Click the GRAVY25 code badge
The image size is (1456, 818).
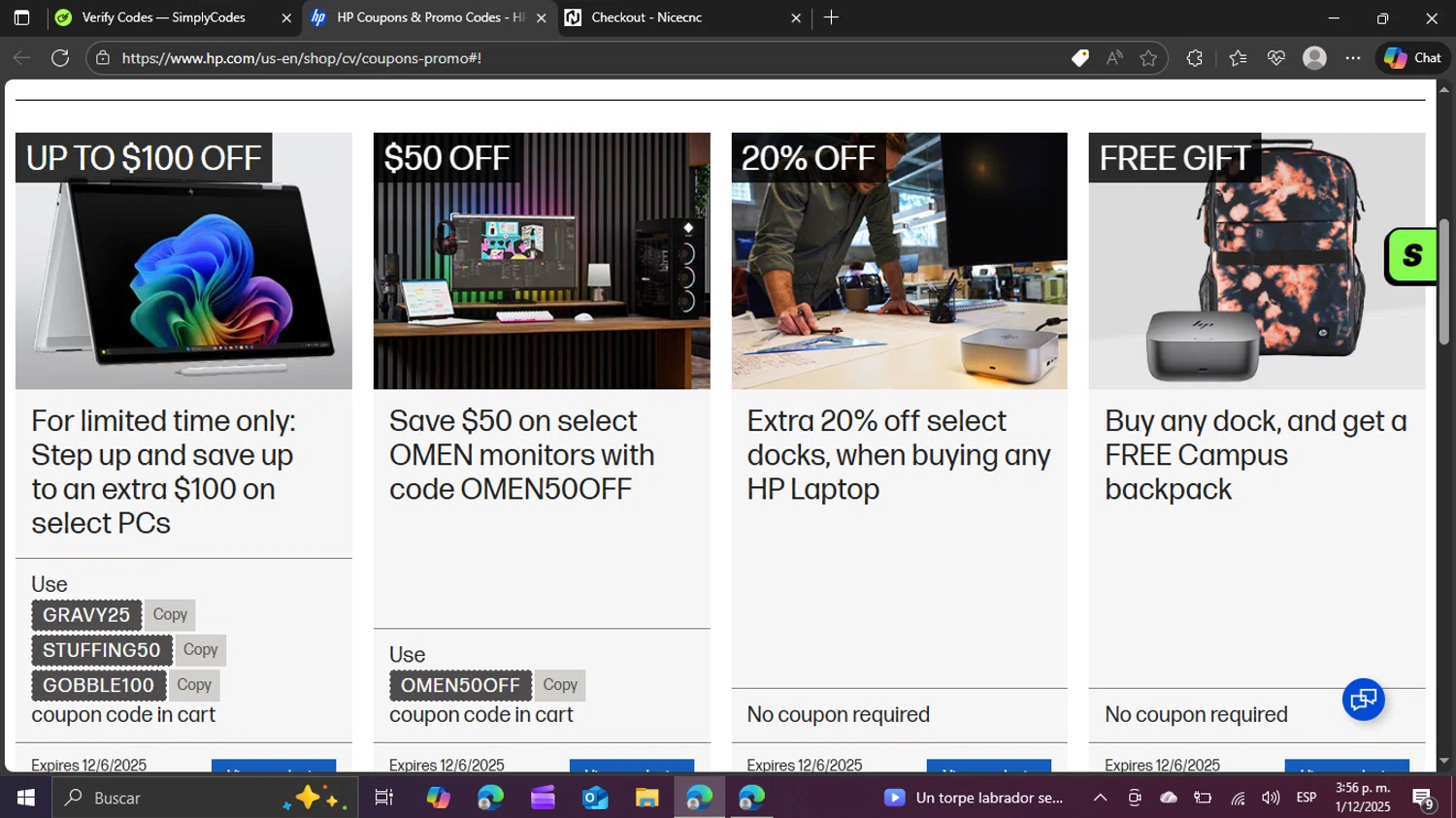(86, 615)
